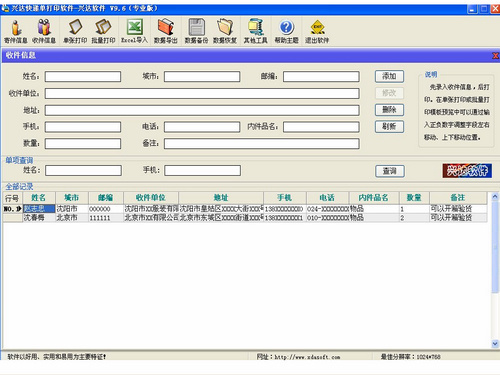This screenshot has width=500, height=375.
Task: Sort by 收件单位 column header
Action: pos(151,198)
